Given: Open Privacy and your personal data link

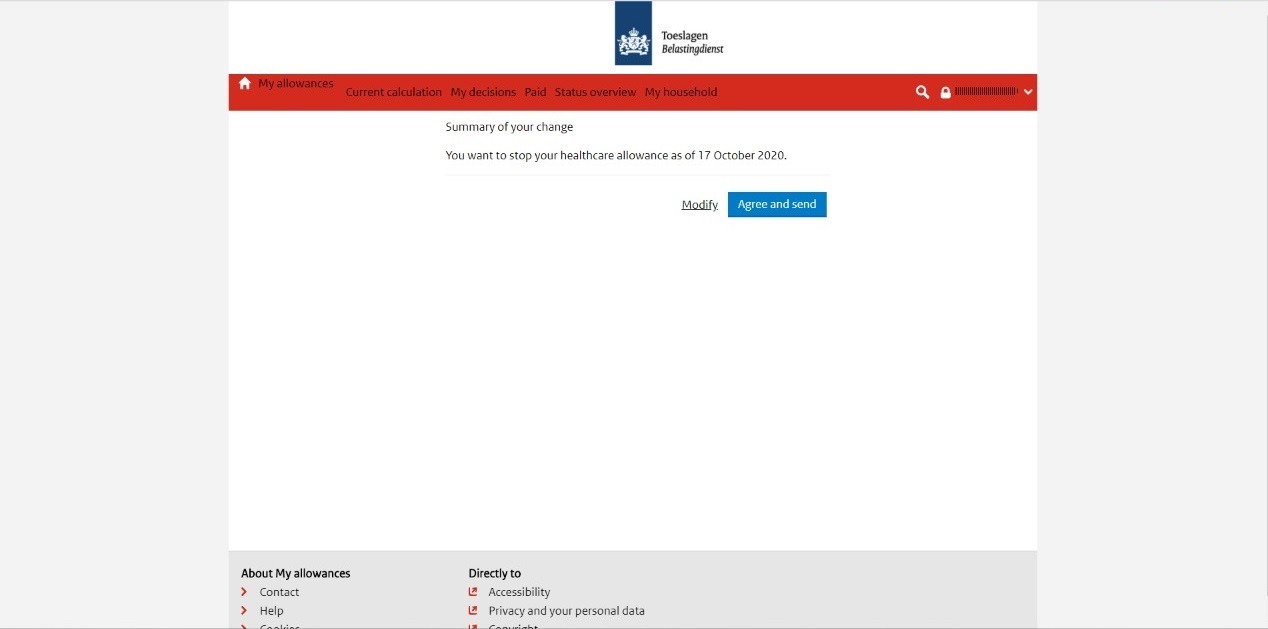Looking at the screenshot, I should pyautogui.click(x=566, y=611).
